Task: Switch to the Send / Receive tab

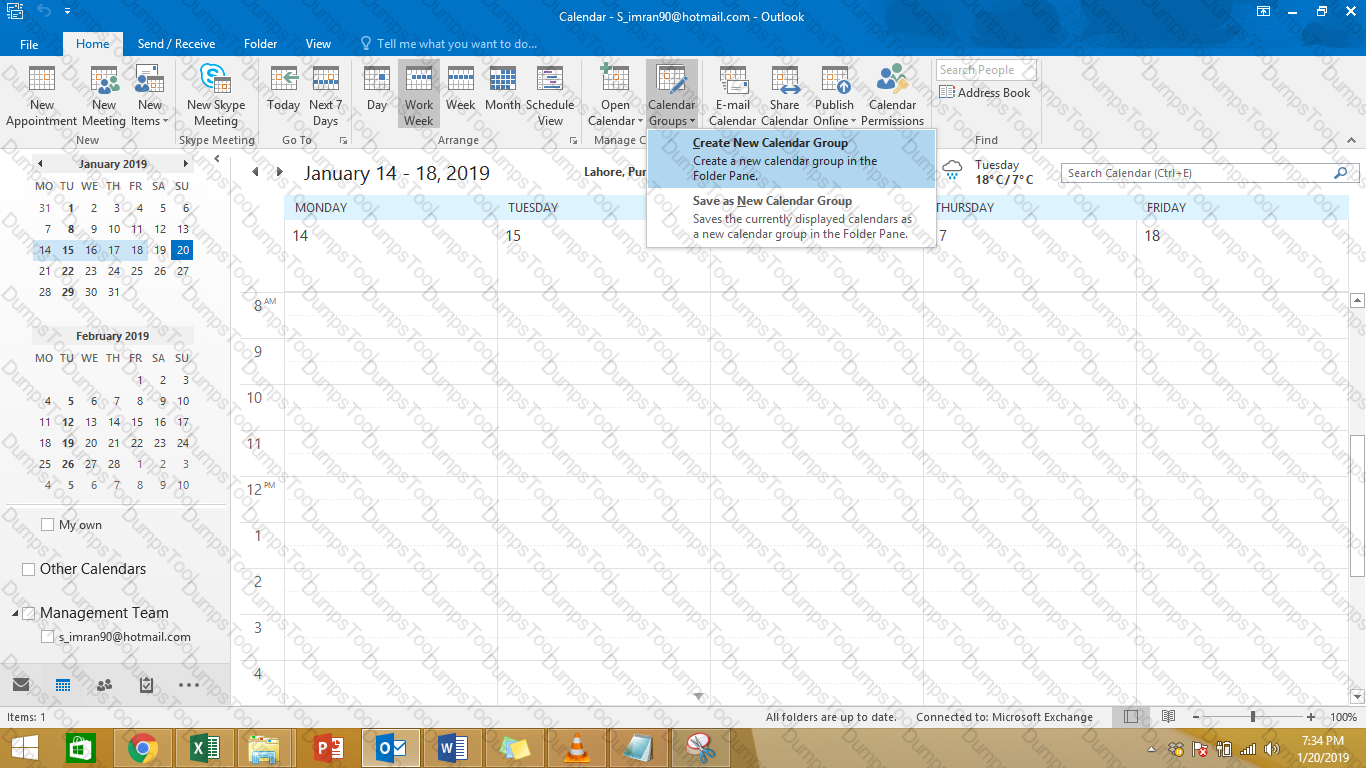Action: click(176, 44)
